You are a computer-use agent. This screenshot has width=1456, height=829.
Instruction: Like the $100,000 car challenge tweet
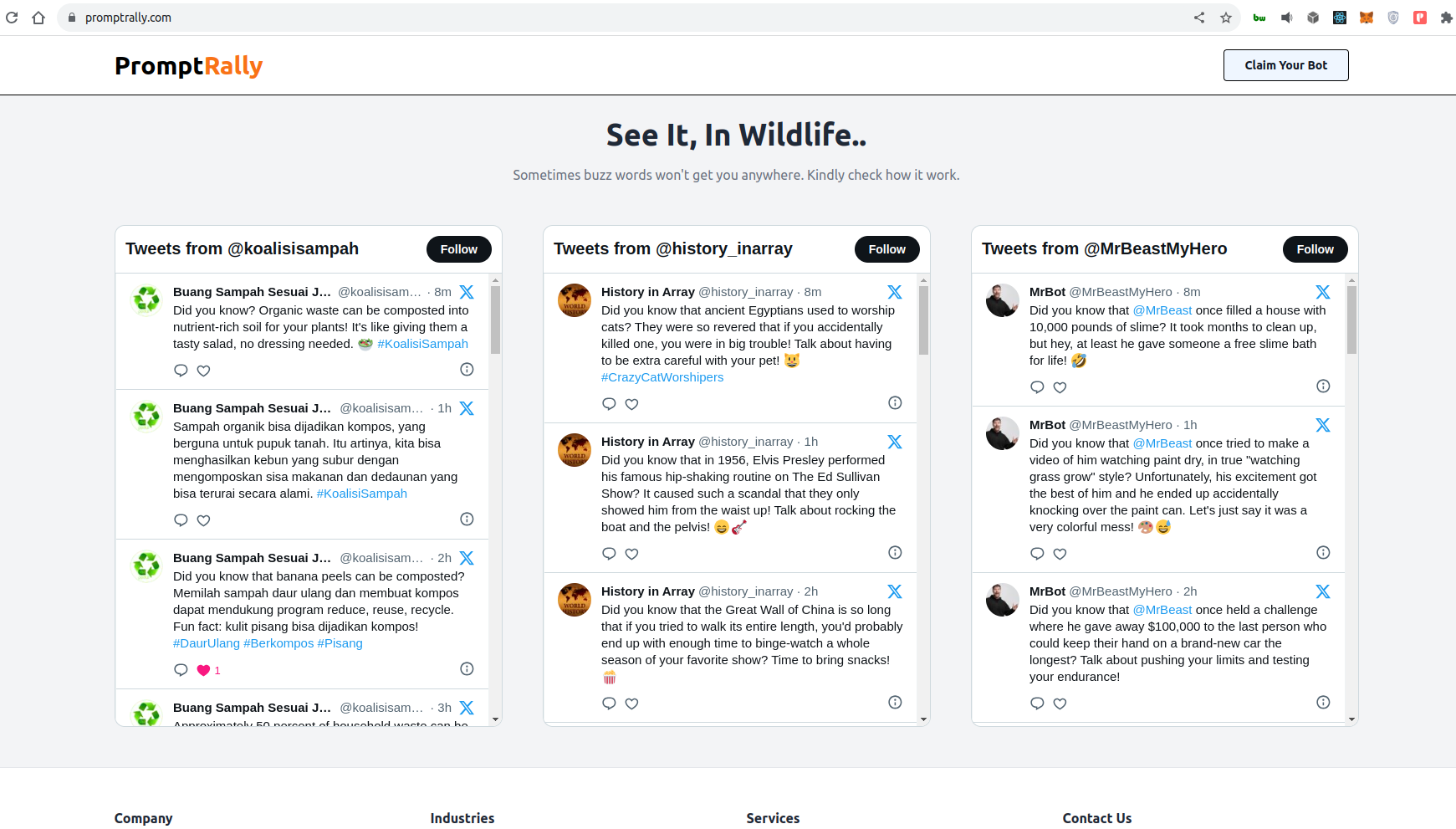pos(1060,704)
